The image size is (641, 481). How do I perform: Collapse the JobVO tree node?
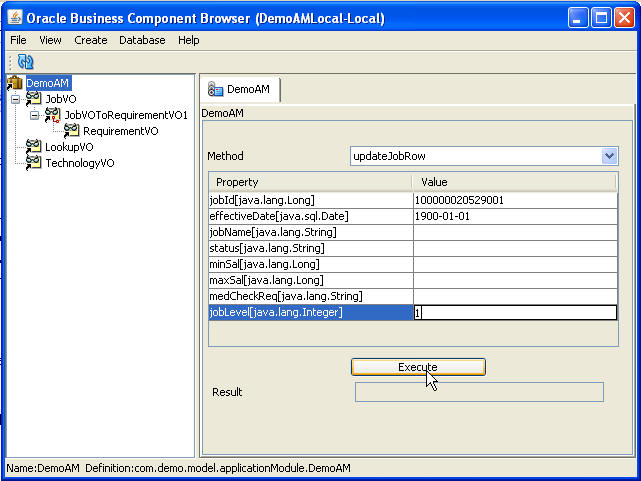pos(16,99)
